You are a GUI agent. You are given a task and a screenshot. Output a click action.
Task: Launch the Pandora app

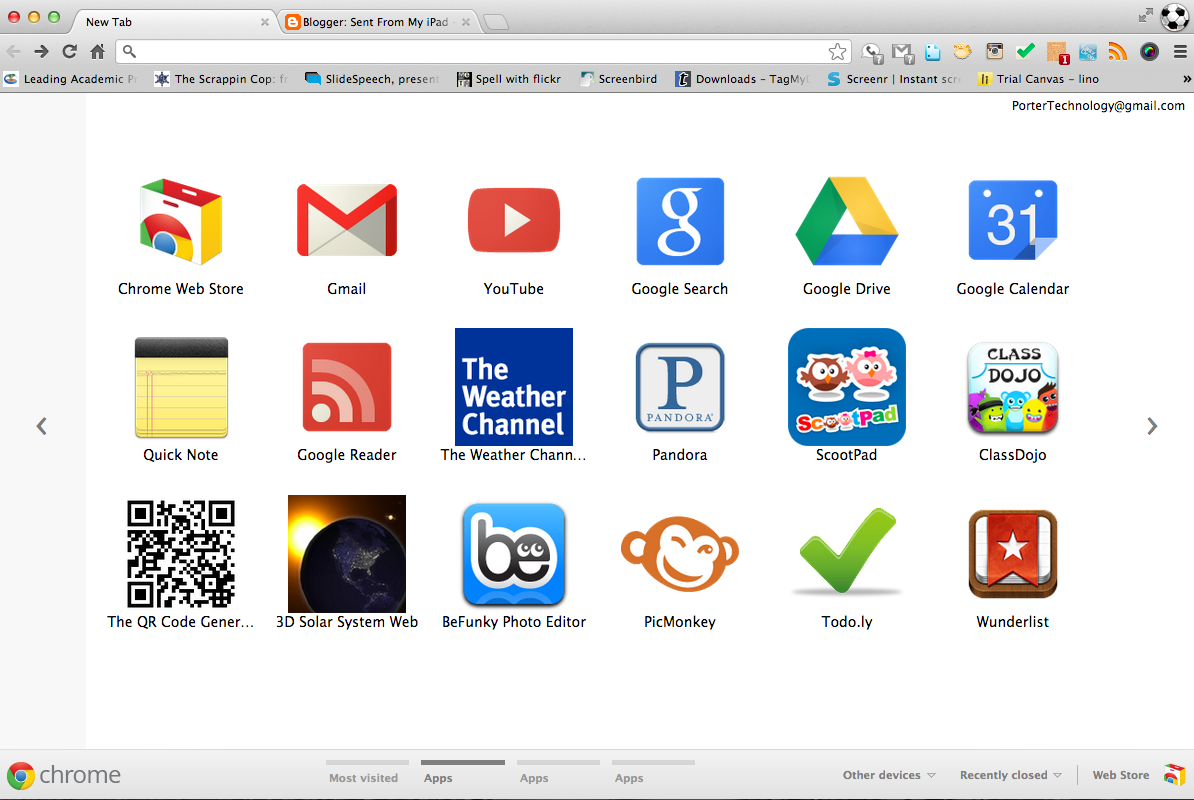pyautogui.click(x=679, y=387)
